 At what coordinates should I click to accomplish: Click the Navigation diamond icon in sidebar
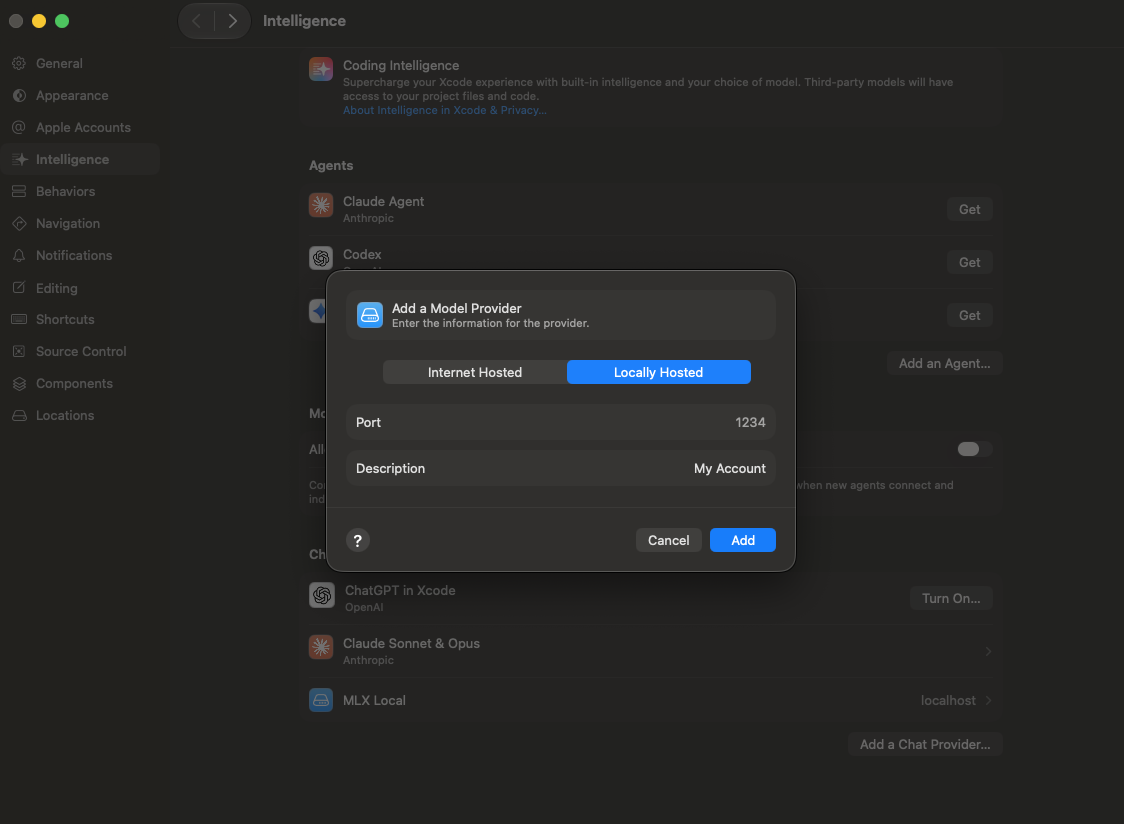(x=19, y=223)
